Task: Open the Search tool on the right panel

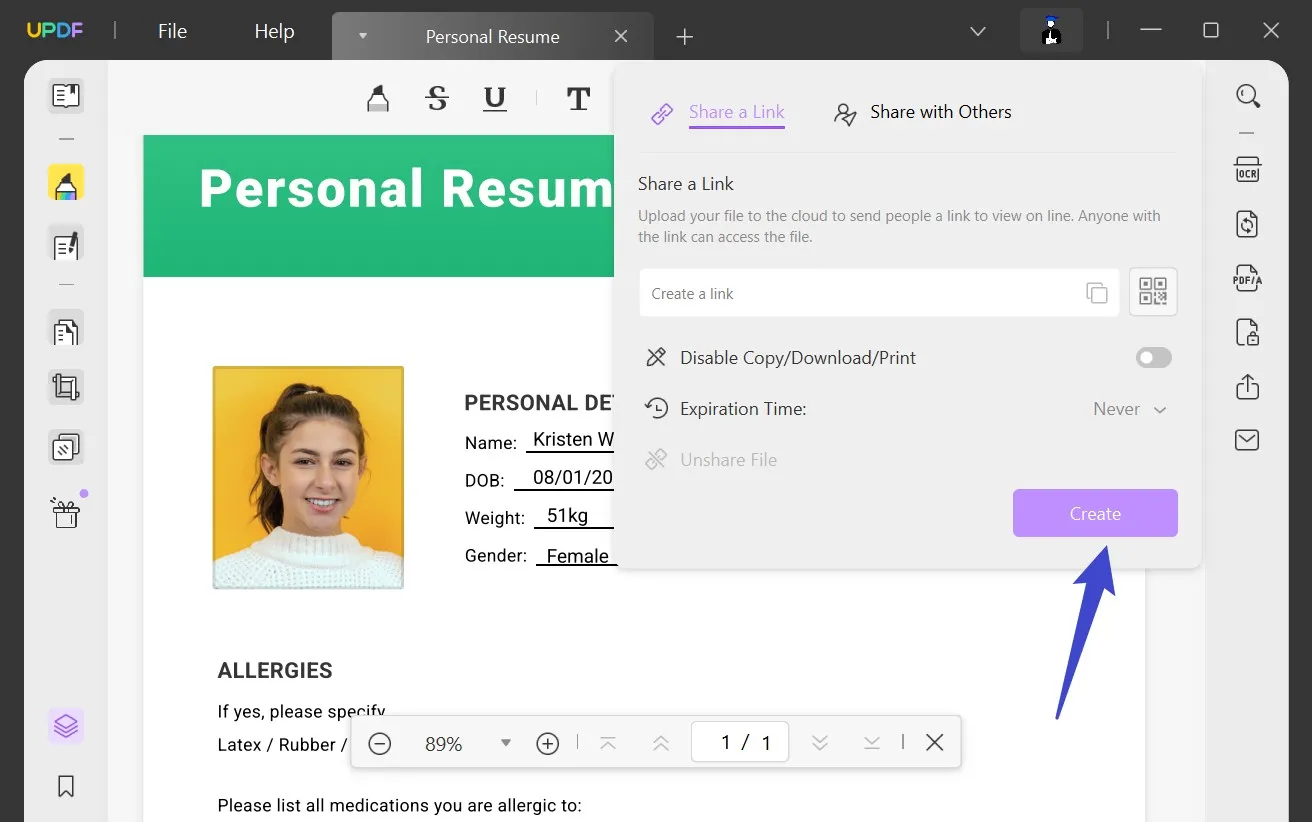Action: [x=1248, y=96]
